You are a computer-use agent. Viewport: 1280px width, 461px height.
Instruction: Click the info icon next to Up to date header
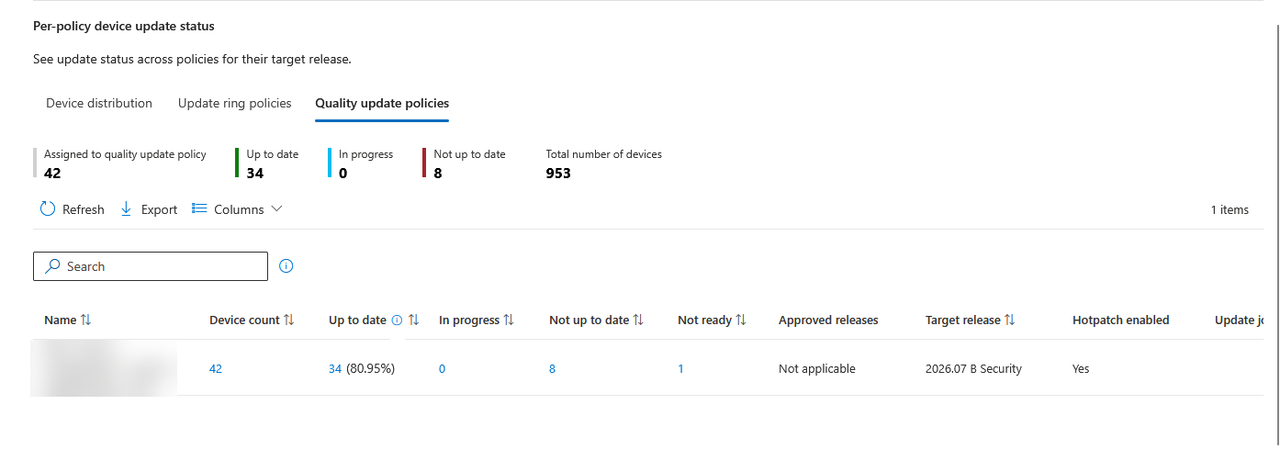click(397, 320)
